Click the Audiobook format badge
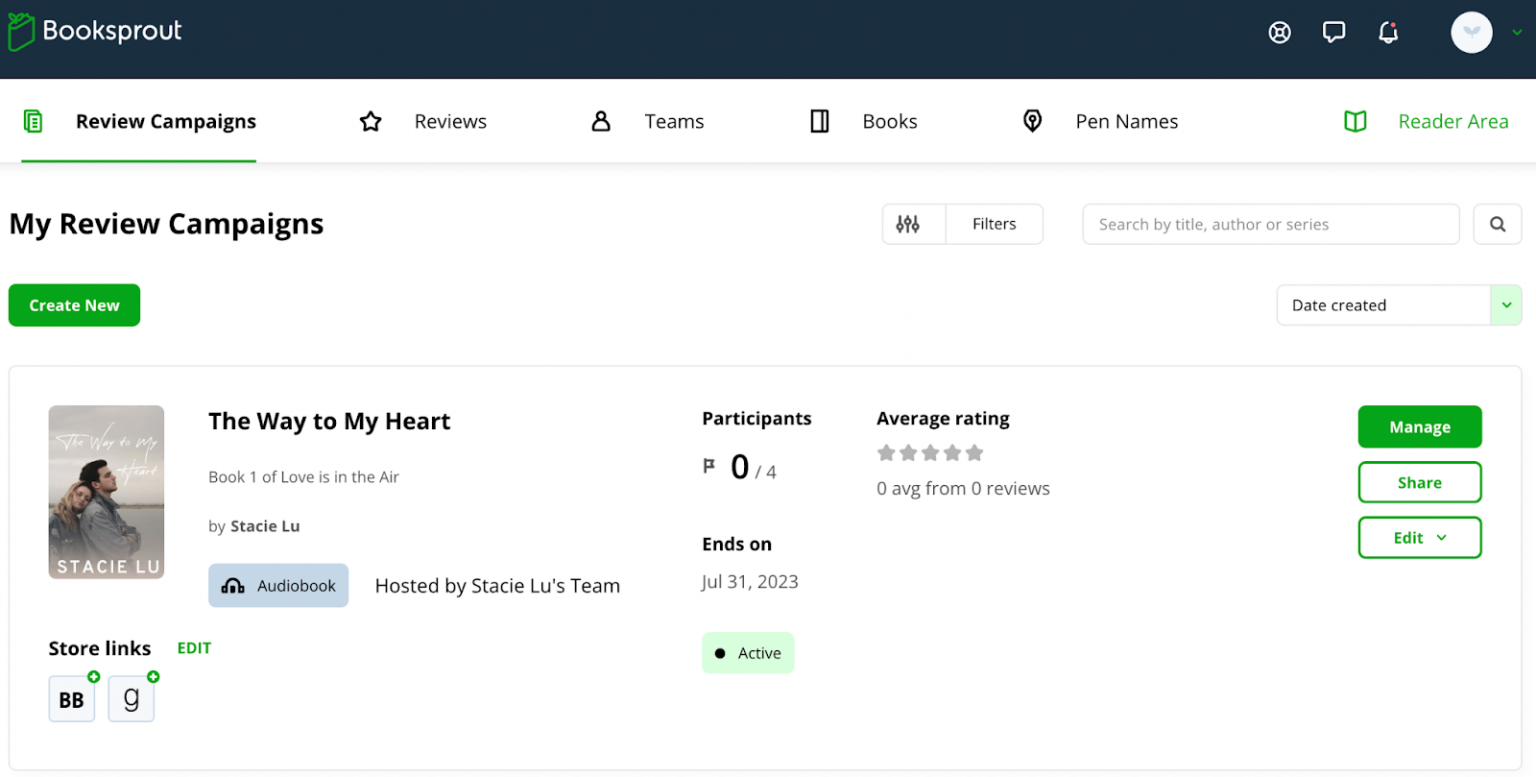The height and width of the screenshot is (777, 1536). coord(278,585)
